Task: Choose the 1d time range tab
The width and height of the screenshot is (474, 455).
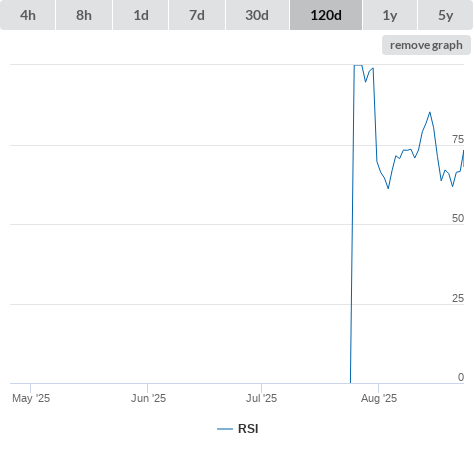Action: [x=141, y=15]
